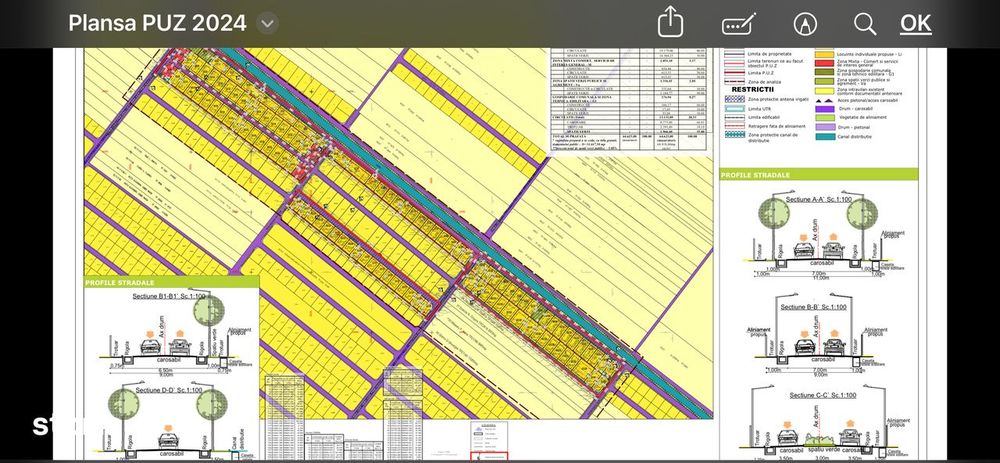Image resolution: width=1000 pixels, height=463 pixels.
Task: Select the Sectiune B1-B1' Sc.1:100 title
Action: click(x=169, y=297)
